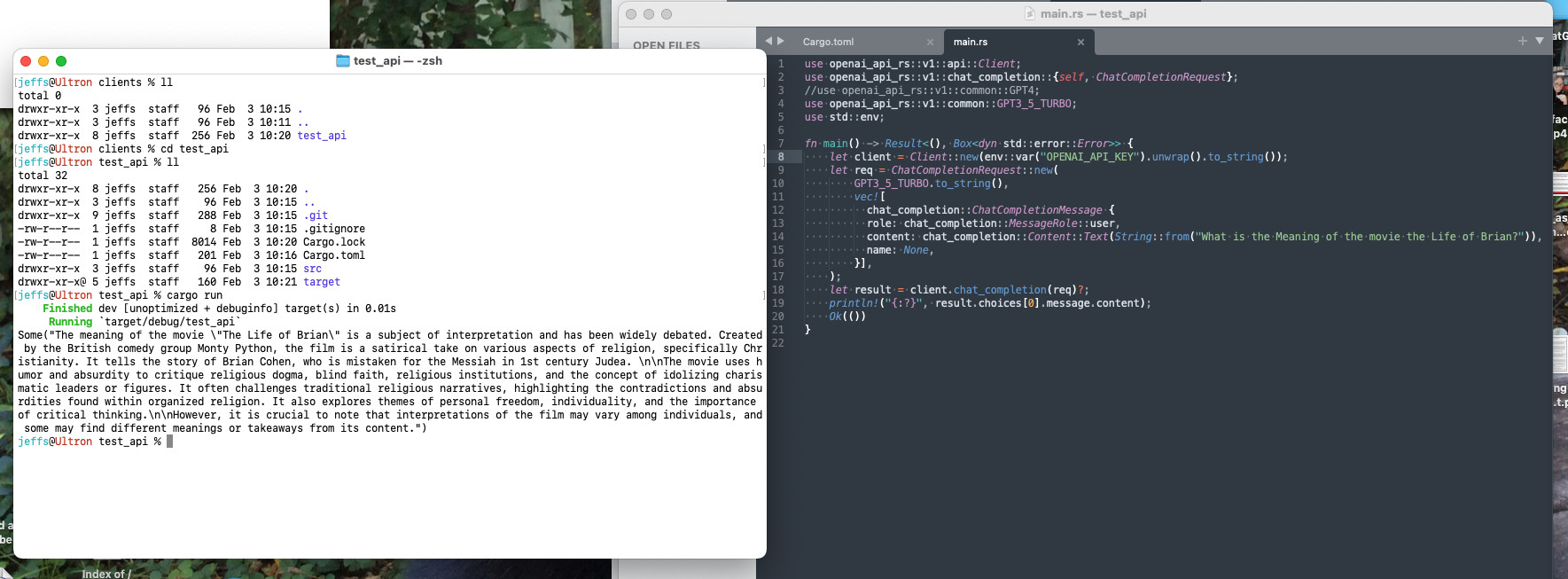Click line number 18 in the gutter
This screenshot has width=1568, height=579.
[778, 290]
